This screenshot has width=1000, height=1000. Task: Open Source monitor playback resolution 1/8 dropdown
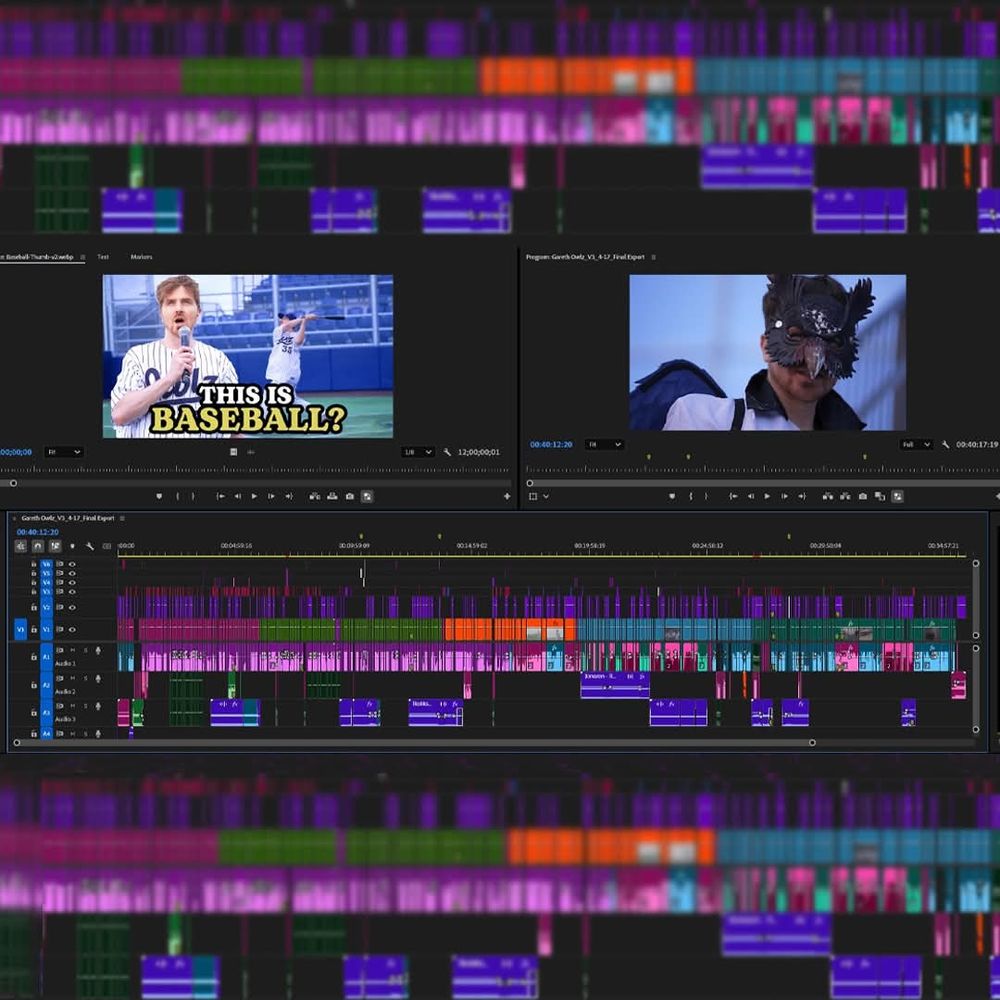pyautogui.click(x=418, y=452)
